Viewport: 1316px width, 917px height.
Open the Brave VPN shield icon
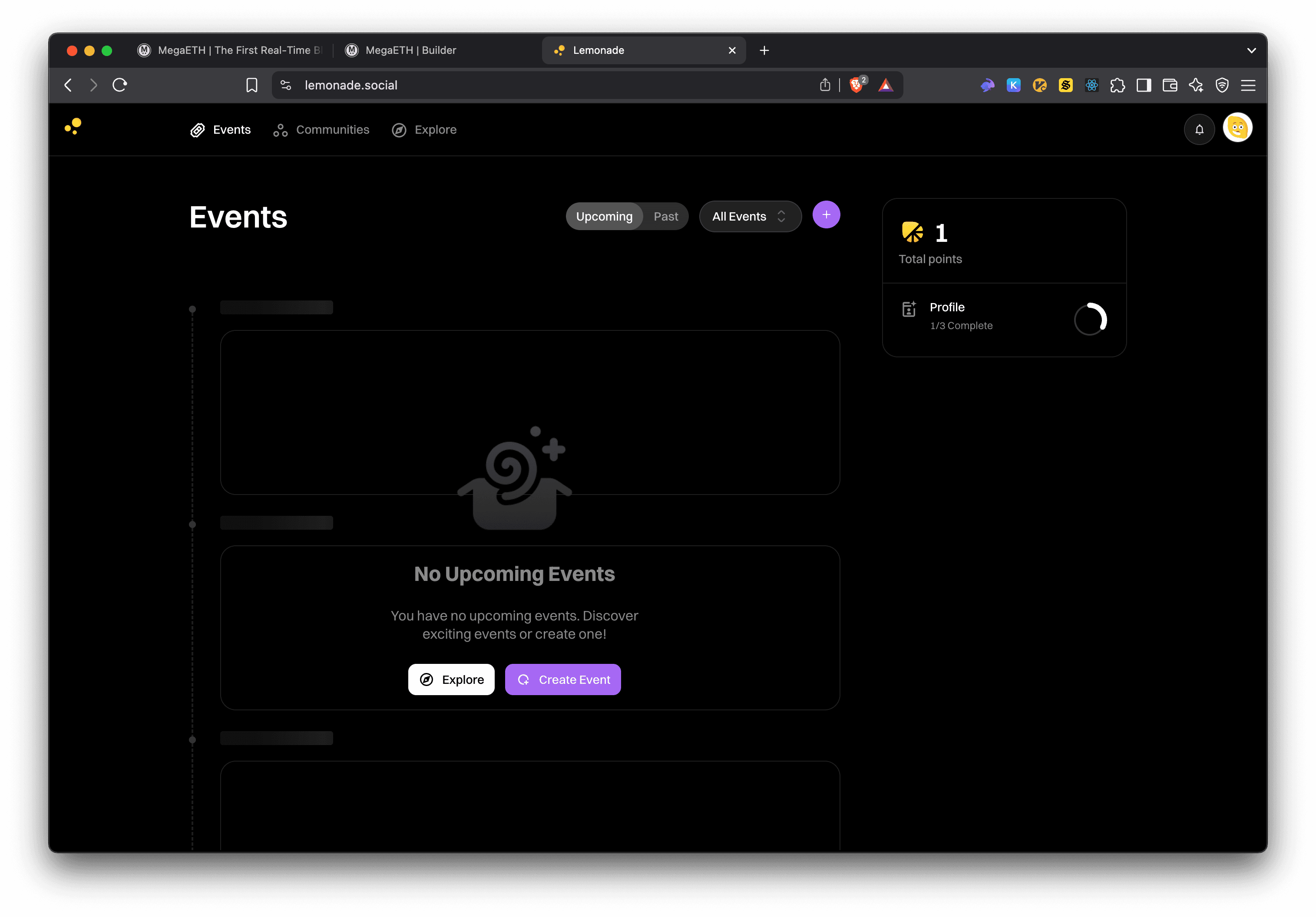pyautogui.click(x=1222, y=86)
